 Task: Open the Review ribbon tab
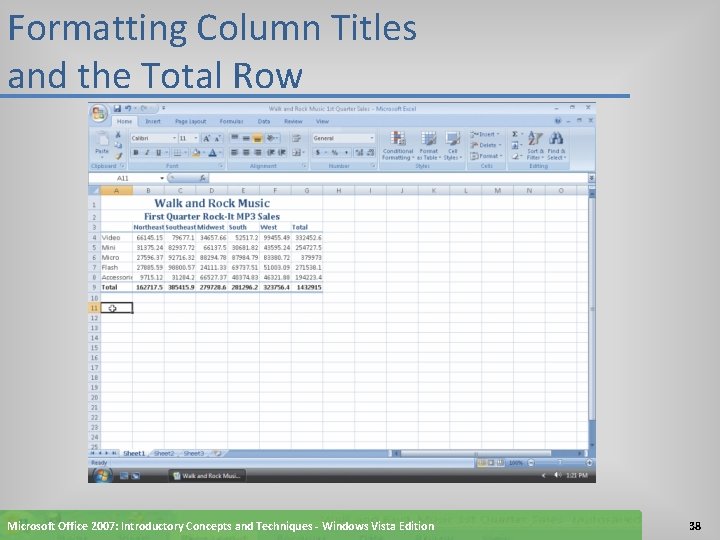coord(293,122)
